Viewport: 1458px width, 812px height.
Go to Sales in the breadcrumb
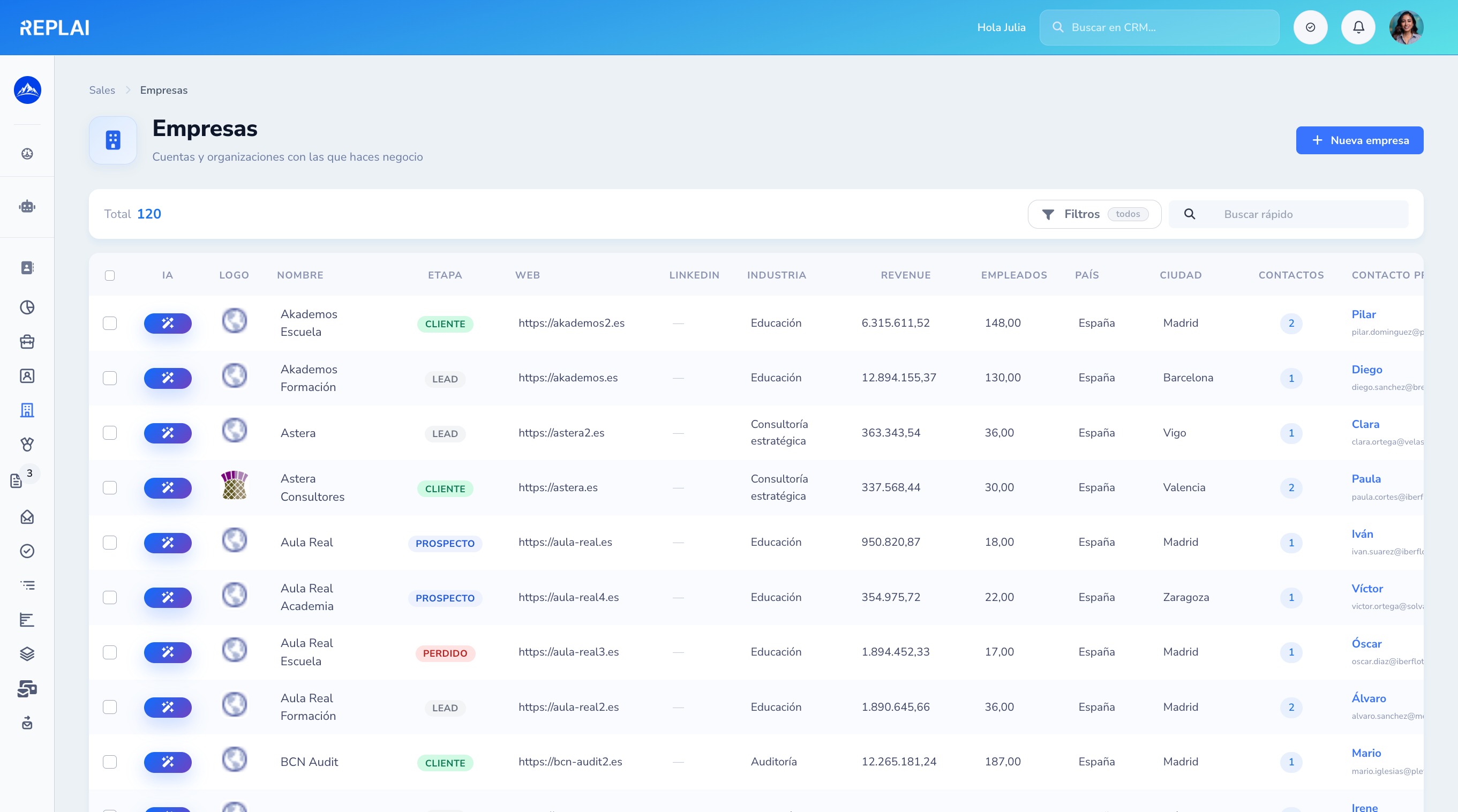[x=102, y=90]
